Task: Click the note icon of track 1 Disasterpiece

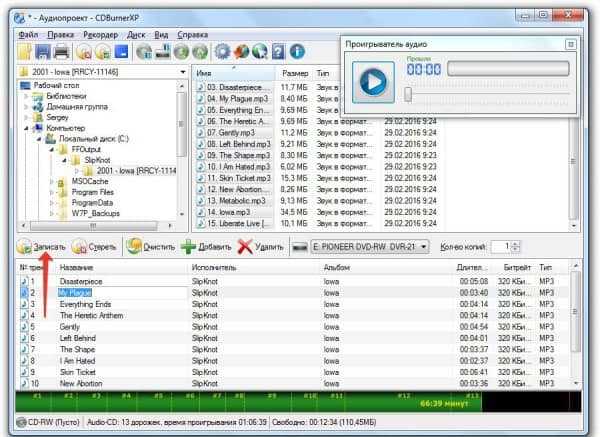Action: point(24,282)
